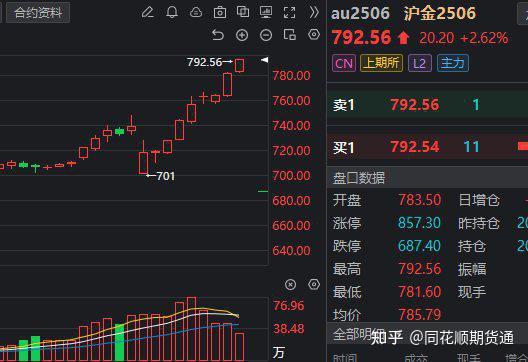Click the 均价 value 785.79
This screenshot has width=528, height=362.
[419, 315]
